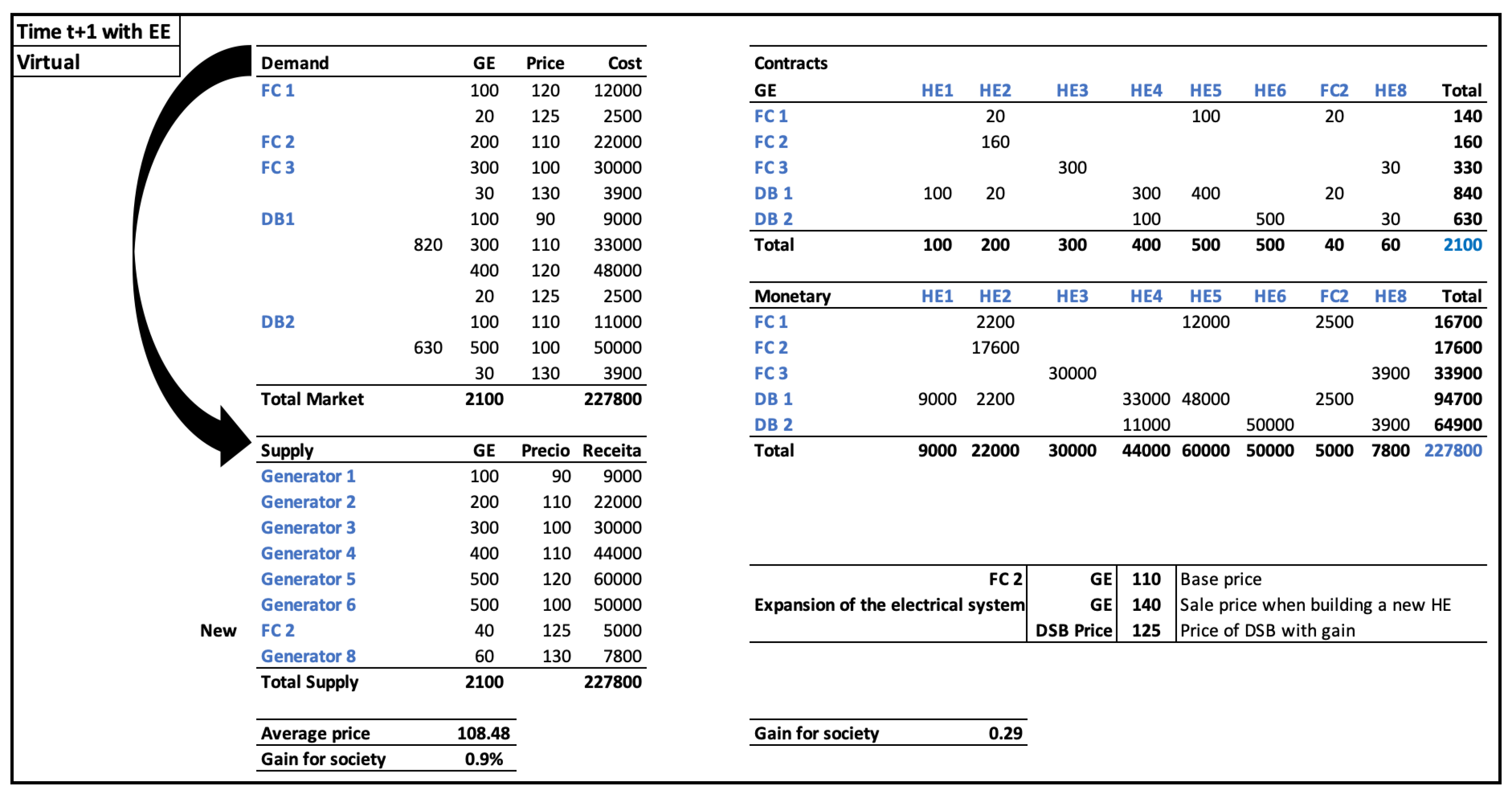Select the DSB Price 125 value cell
This screenshot has width=1512, height=794.
[1146, 630]
